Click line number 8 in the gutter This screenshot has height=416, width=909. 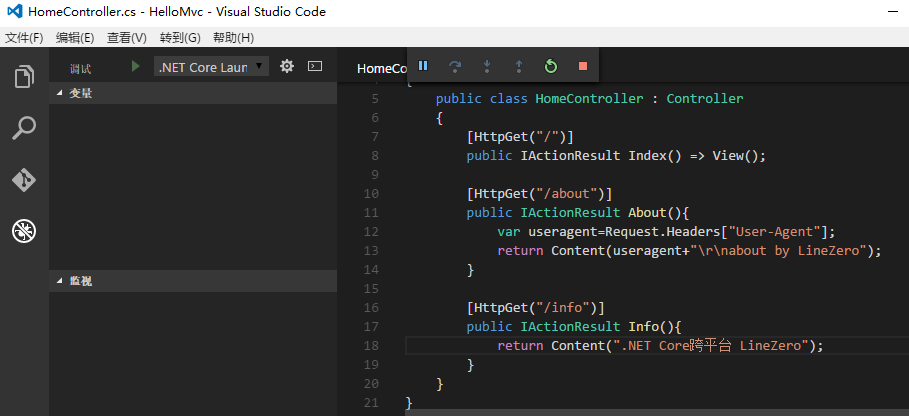374,155
